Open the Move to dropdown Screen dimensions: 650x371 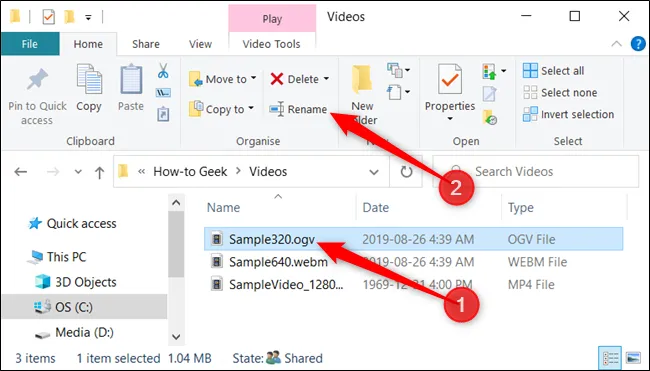tap(223, 79)
